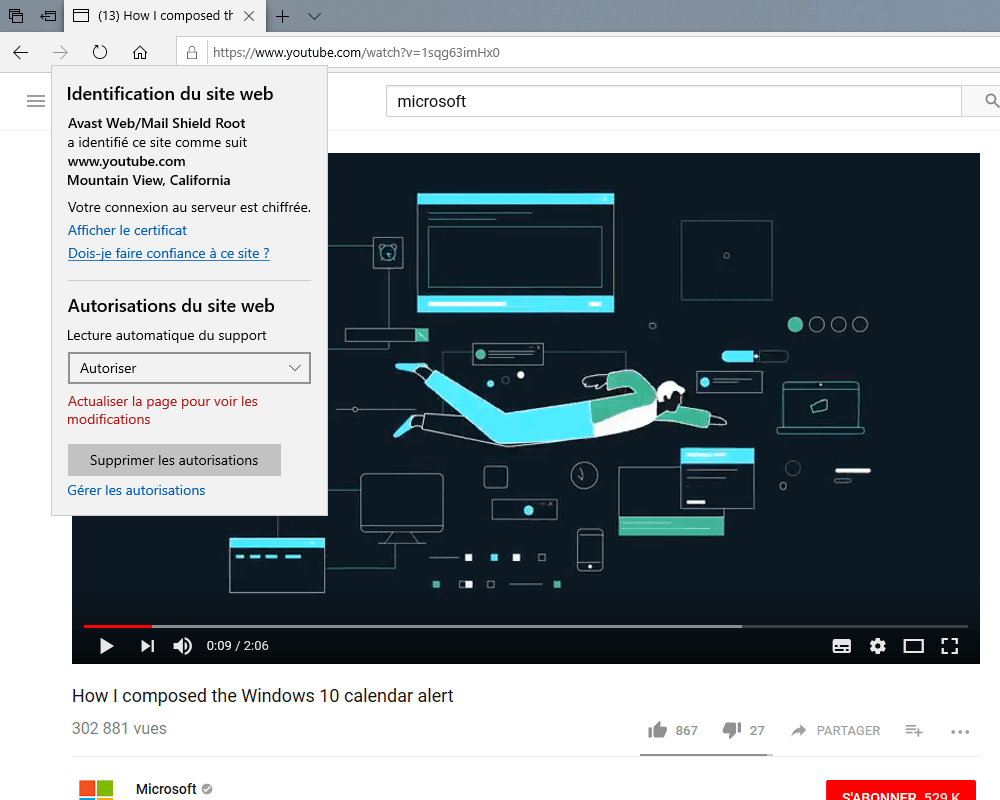The height and width of the screenshot is (800, 1000).
Task: Switch to theater mode
Action: coord(913,646)
